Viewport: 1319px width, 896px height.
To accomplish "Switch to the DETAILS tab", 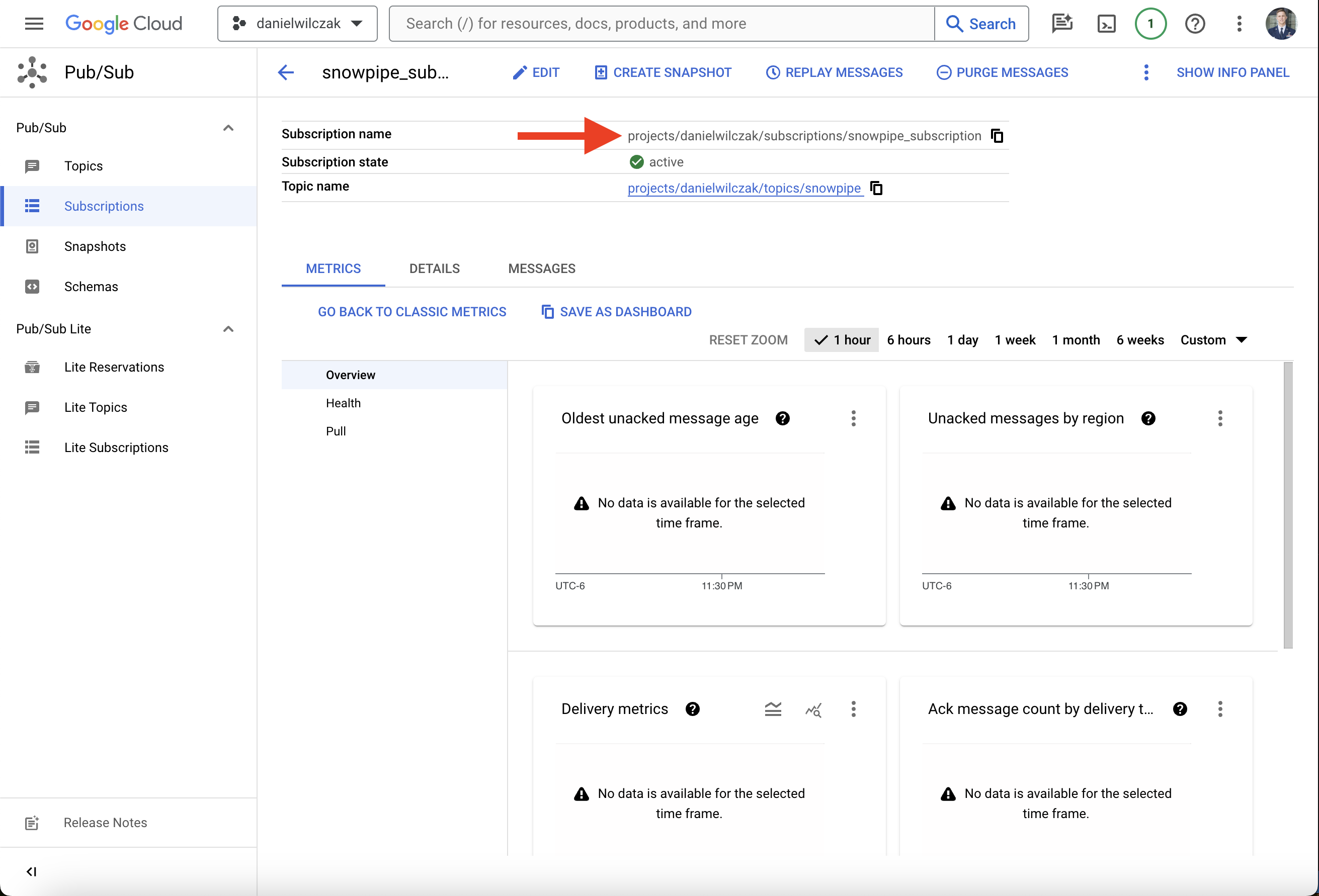I will pyautogui.click(x=435, y=269).
